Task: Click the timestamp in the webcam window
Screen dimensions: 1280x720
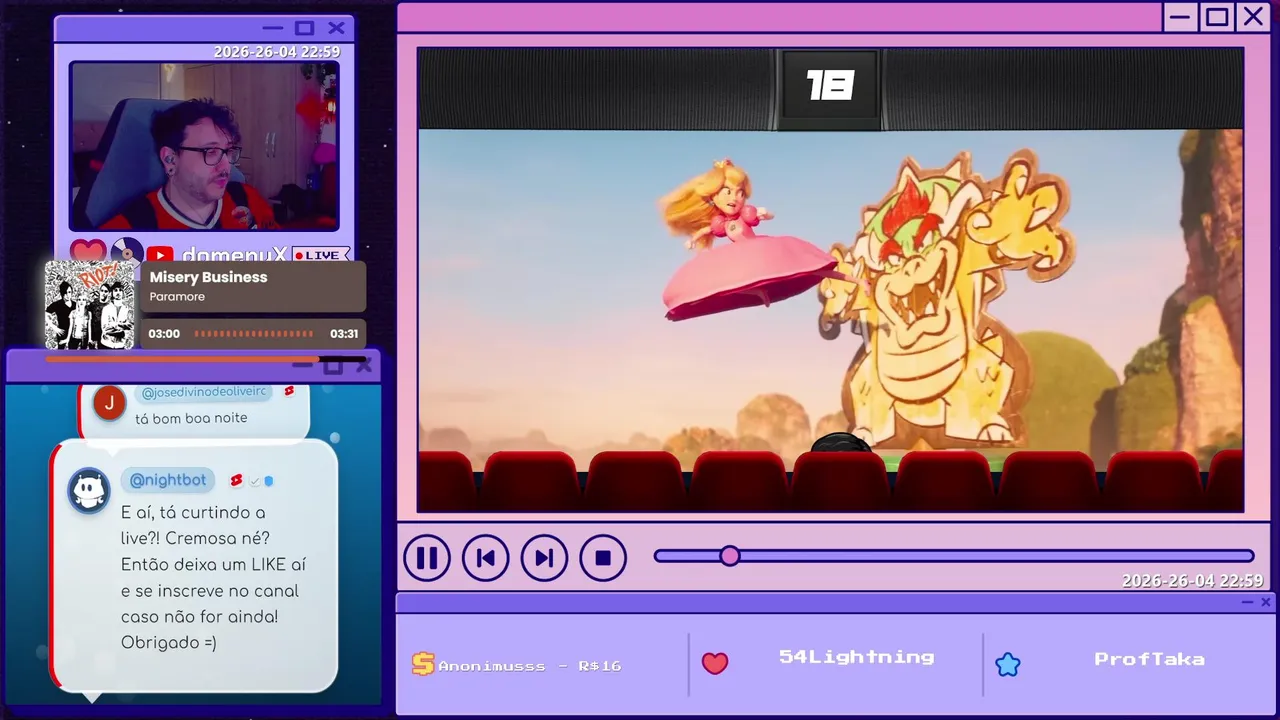Action: (277, 52)
